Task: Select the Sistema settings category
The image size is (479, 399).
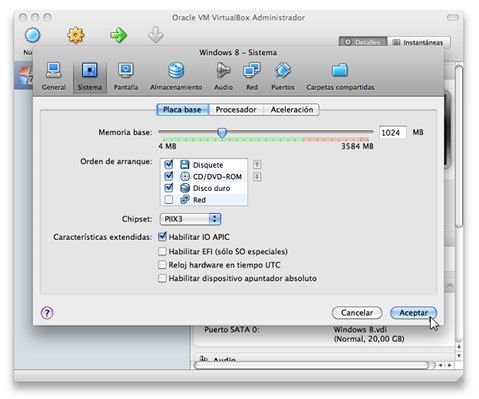Action: click(x=90, y=76)
